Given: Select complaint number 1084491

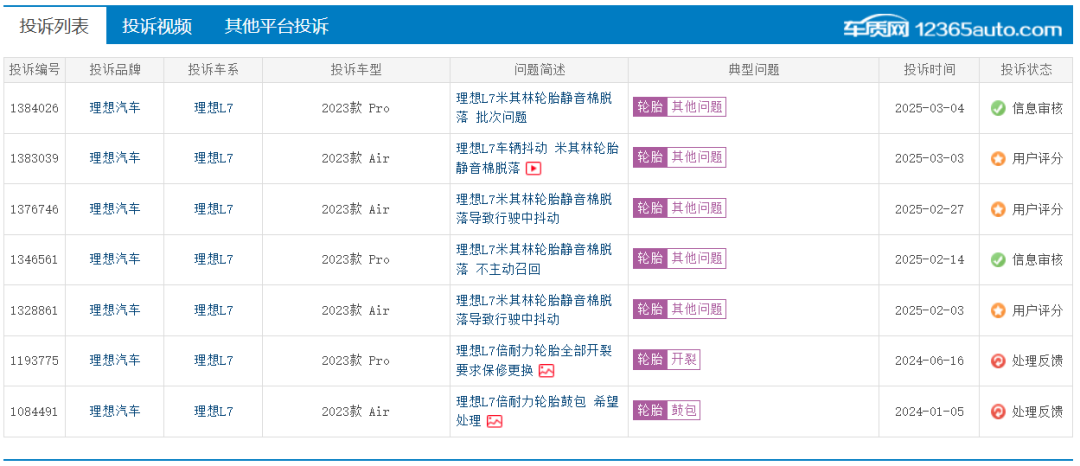Looking at the screenshot, I should point(34,412).
